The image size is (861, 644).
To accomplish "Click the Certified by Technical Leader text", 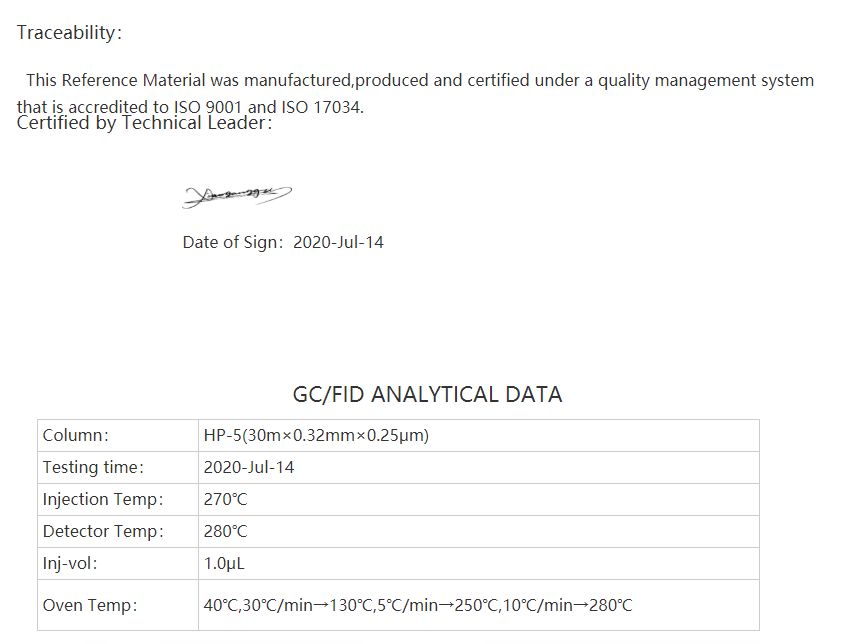I will [x=144, y=123].
